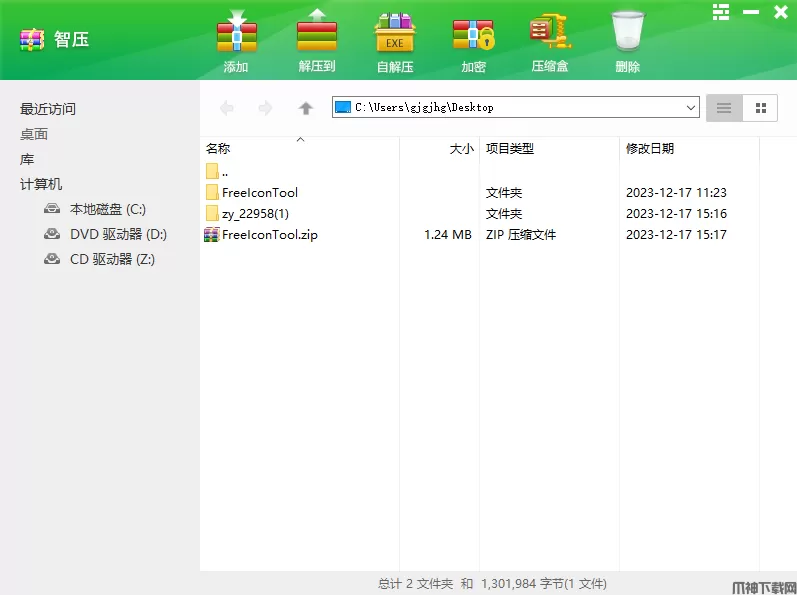Sort files by 修改日期 column header
Image resolution: width=797 pixels, height=595 pixels.
point(650,148)
